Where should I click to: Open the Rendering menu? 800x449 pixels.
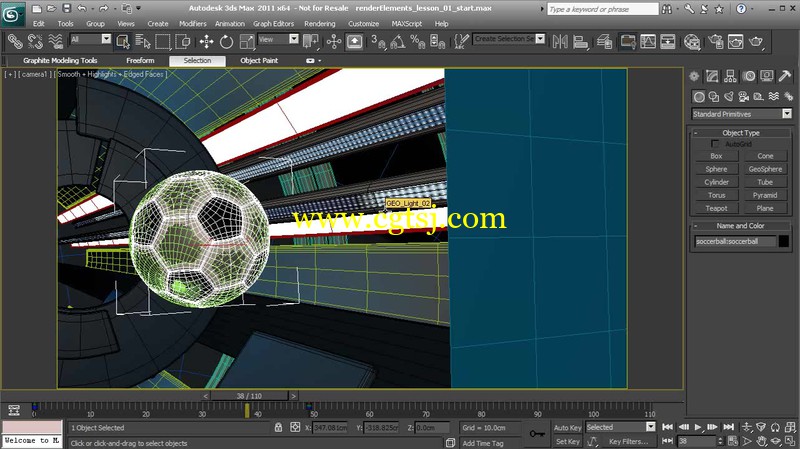point(319,23)
